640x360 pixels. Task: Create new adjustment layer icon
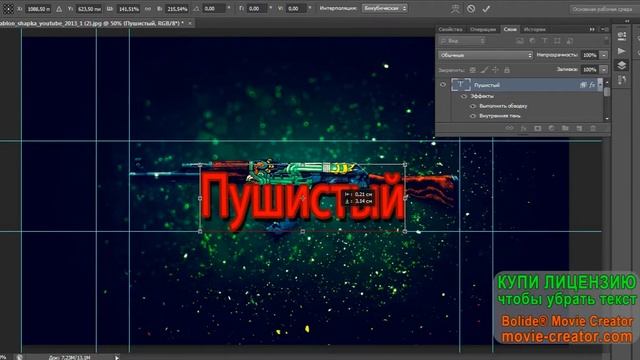[x=551, y=128]
